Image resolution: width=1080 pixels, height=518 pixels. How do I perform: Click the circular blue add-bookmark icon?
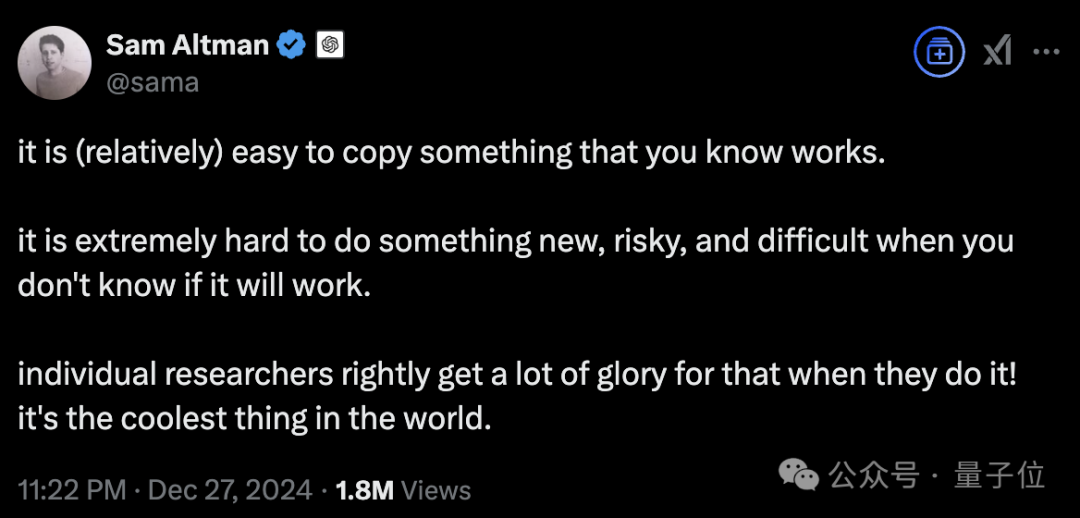click(x=939, y=52)
